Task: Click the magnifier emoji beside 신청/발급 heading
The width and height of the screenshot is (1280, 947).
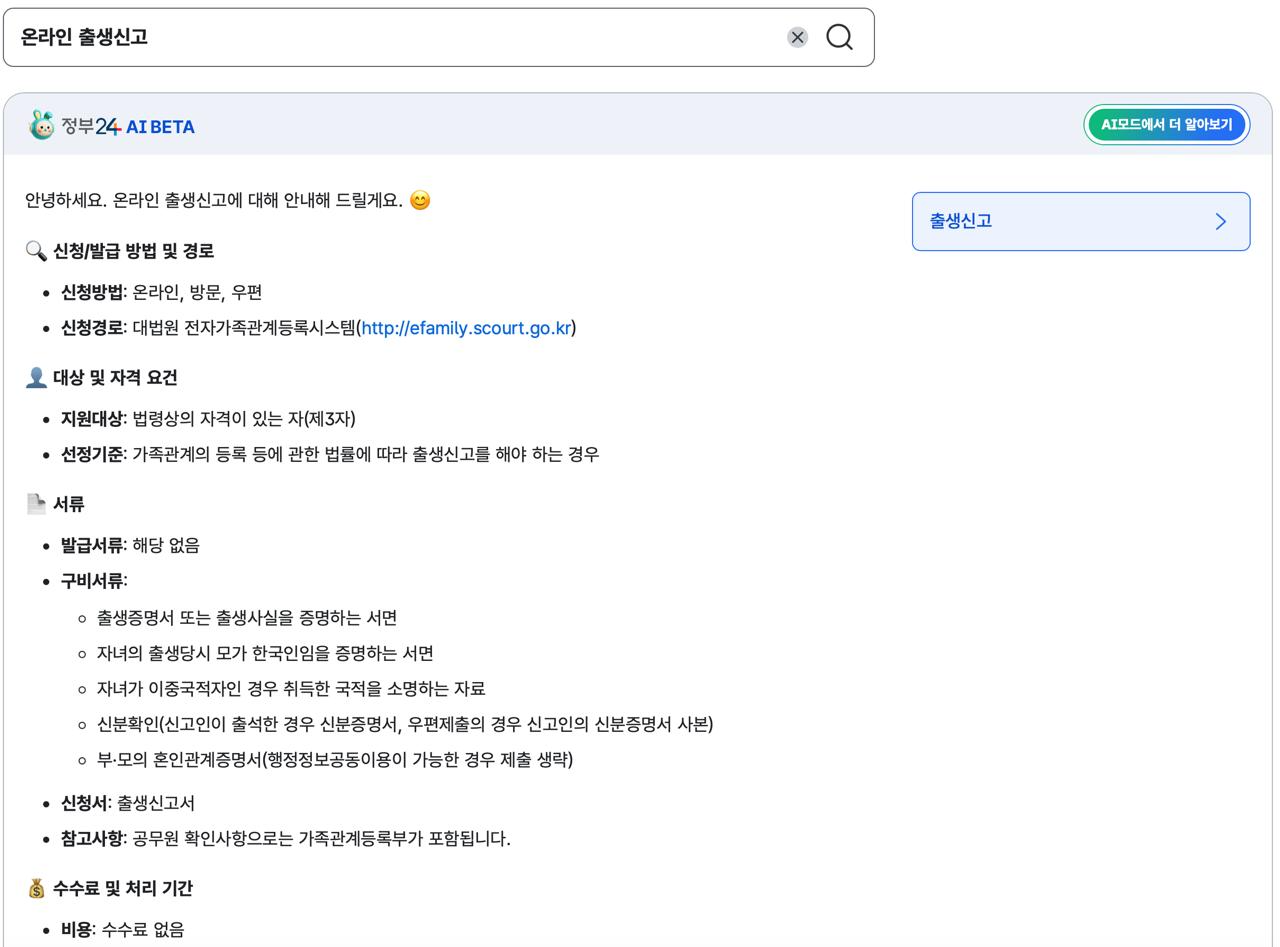Action: point(36,251)
